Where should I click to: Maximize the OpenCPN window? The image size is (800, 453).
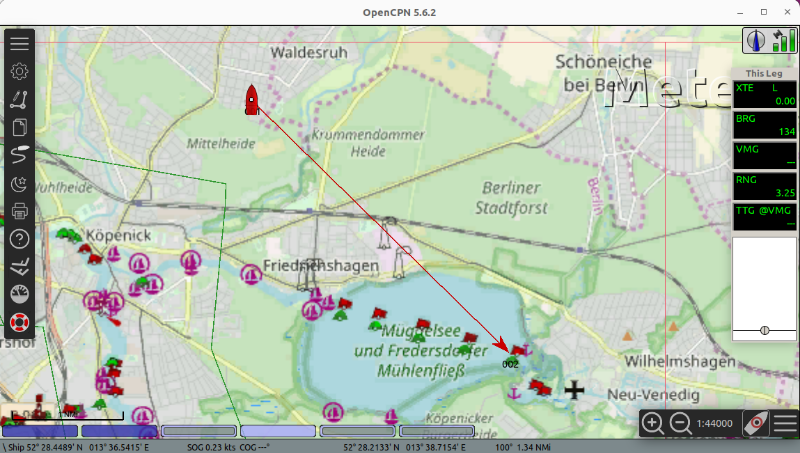(x=764, y=12)
